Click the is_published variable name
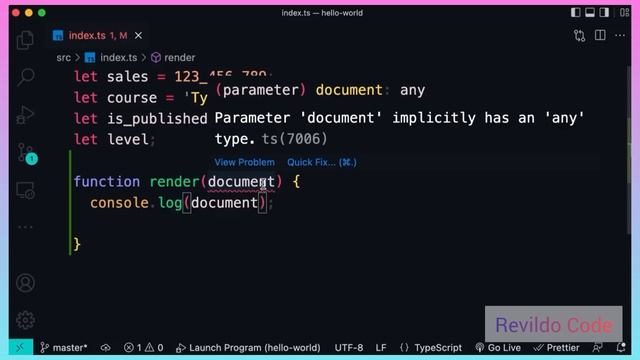Screen dimensions: 640x360 tap(157, 119)
